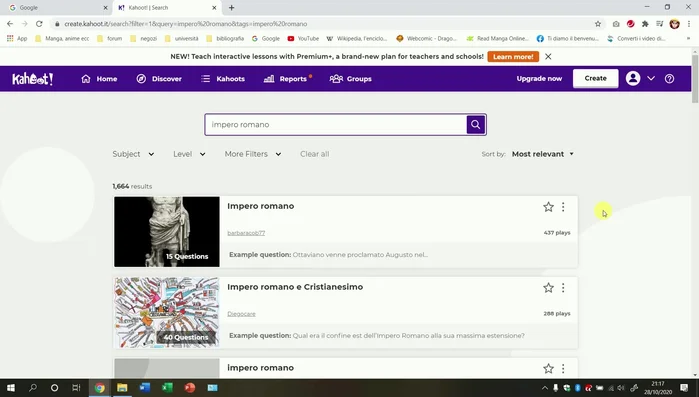Open options menu for first Impero romano
The width and height of the screenshot is (699, 397).
pos(563,207)
